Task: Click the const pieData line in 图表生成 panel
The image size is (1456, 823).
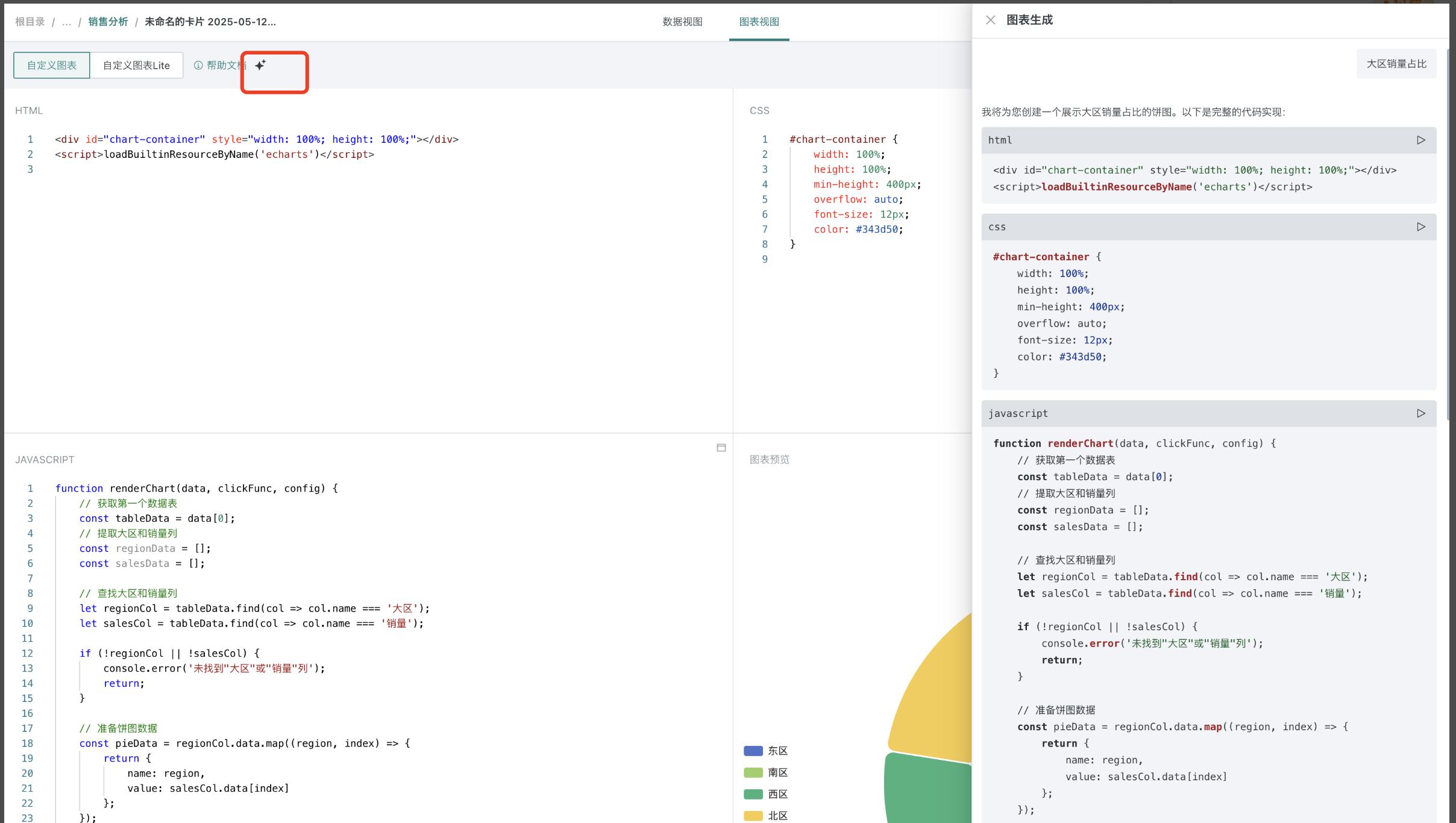Action: click(x=1182, y=727)
